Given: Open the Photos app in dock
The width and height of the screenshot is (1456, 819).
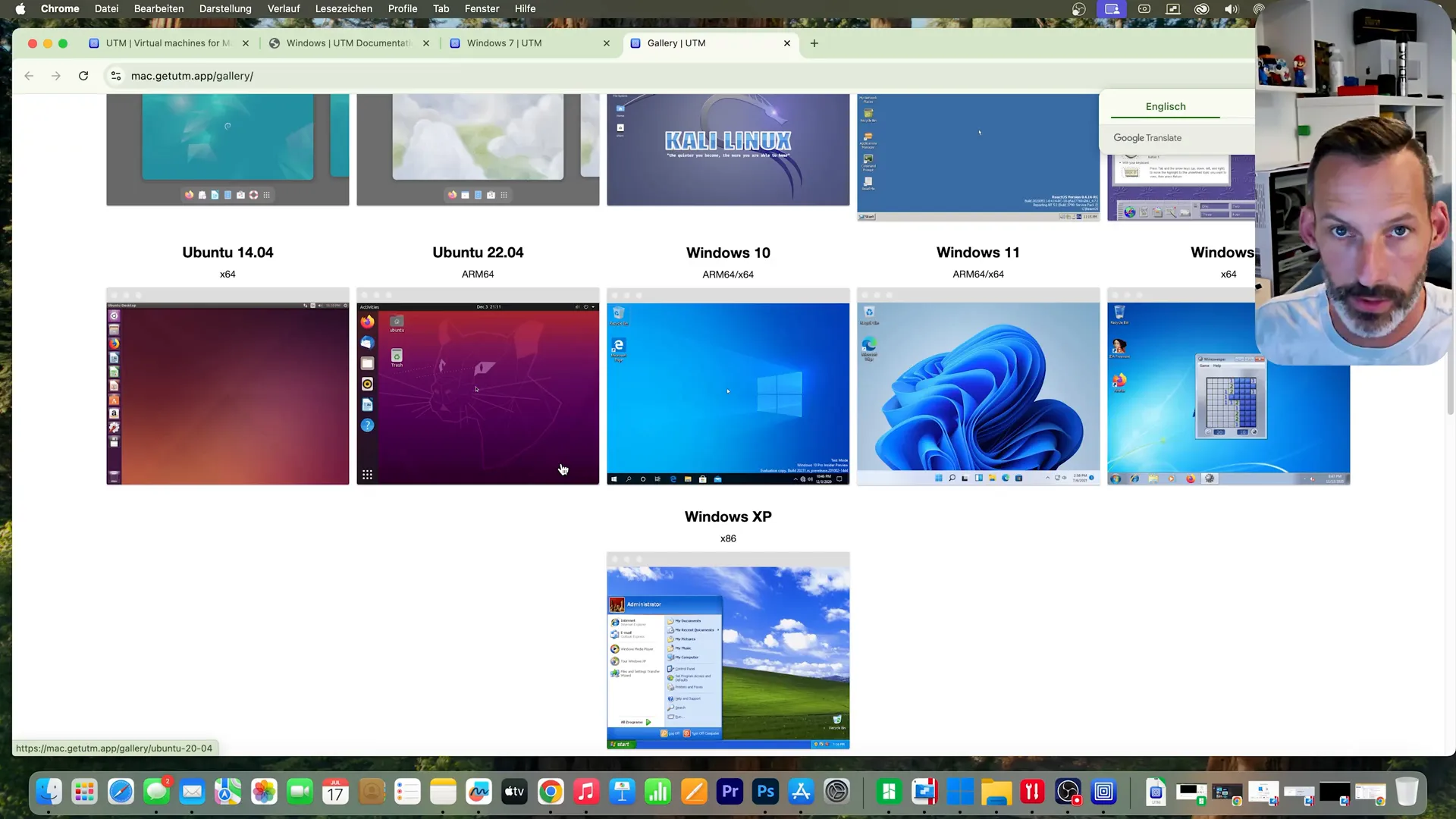Looking at the screenshot, I should click(x=264, y=792).
